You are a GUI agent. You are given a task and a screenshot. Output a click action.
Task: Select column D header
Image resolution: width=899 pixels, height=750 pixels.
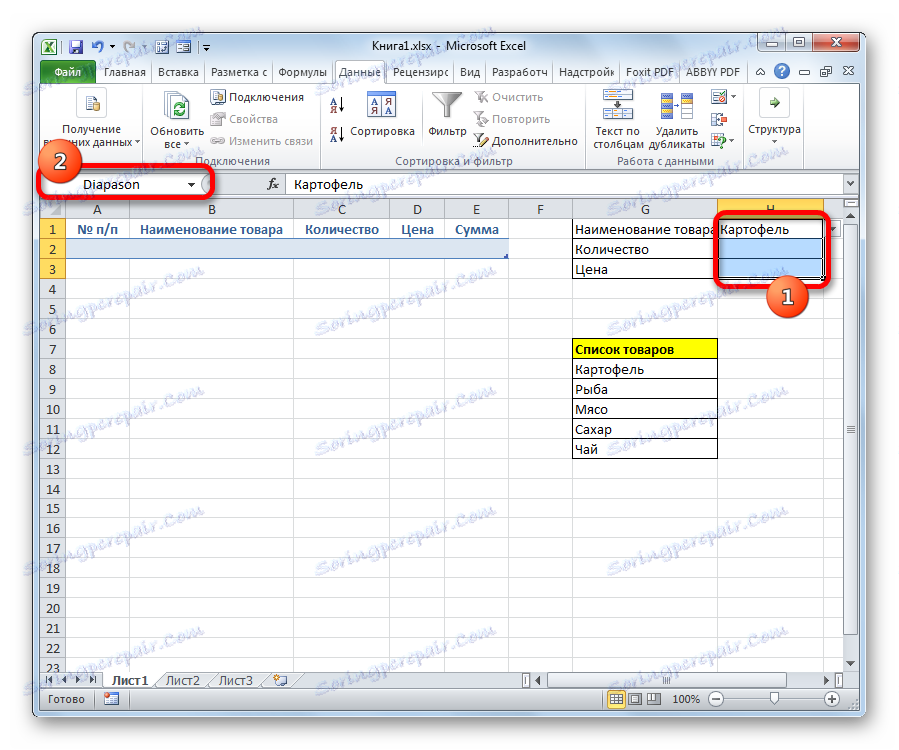click(x=417, y=210)
